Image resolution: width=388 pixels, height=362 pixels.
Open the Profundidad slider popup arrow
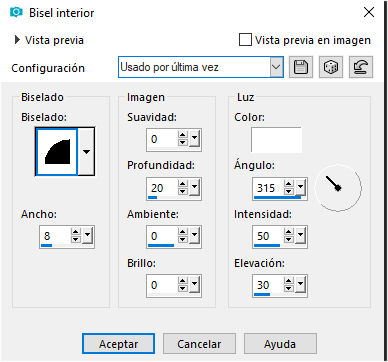[194, 188]
